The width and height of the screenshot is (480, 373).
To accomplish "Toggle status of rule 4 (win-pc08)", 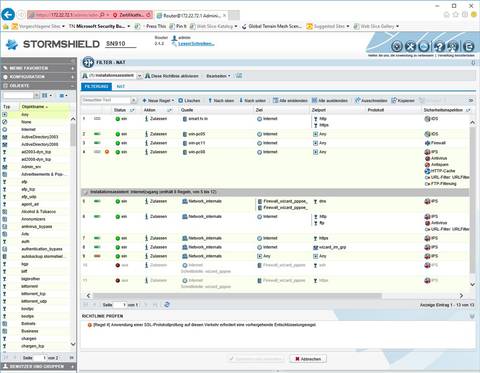I will pos(118,152).
